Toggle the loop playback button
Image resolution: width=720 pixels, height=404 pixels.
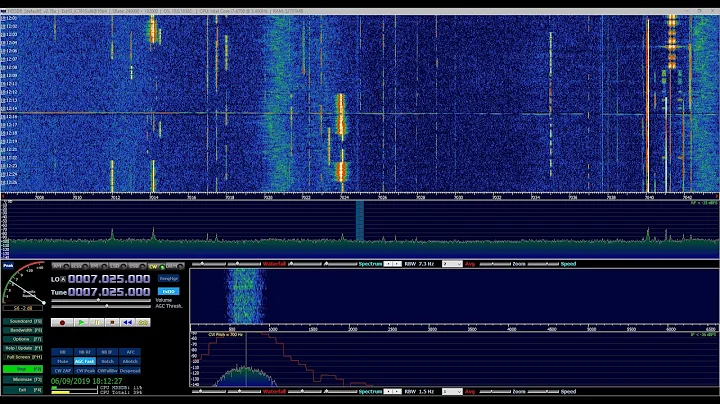click(x=143, y=322)
